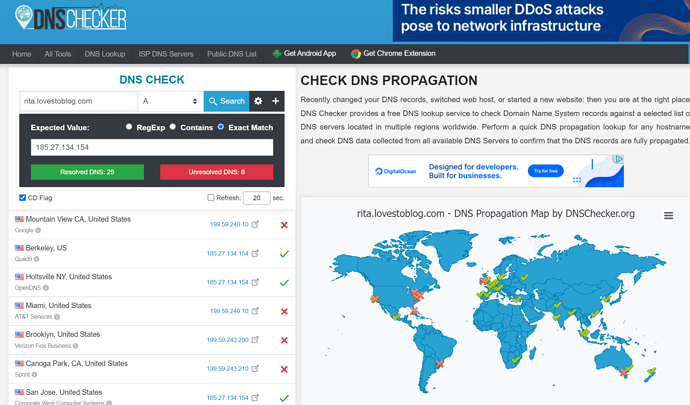Select the Exact Match radio option
The image size is (690, 405).
pos(221,127)
